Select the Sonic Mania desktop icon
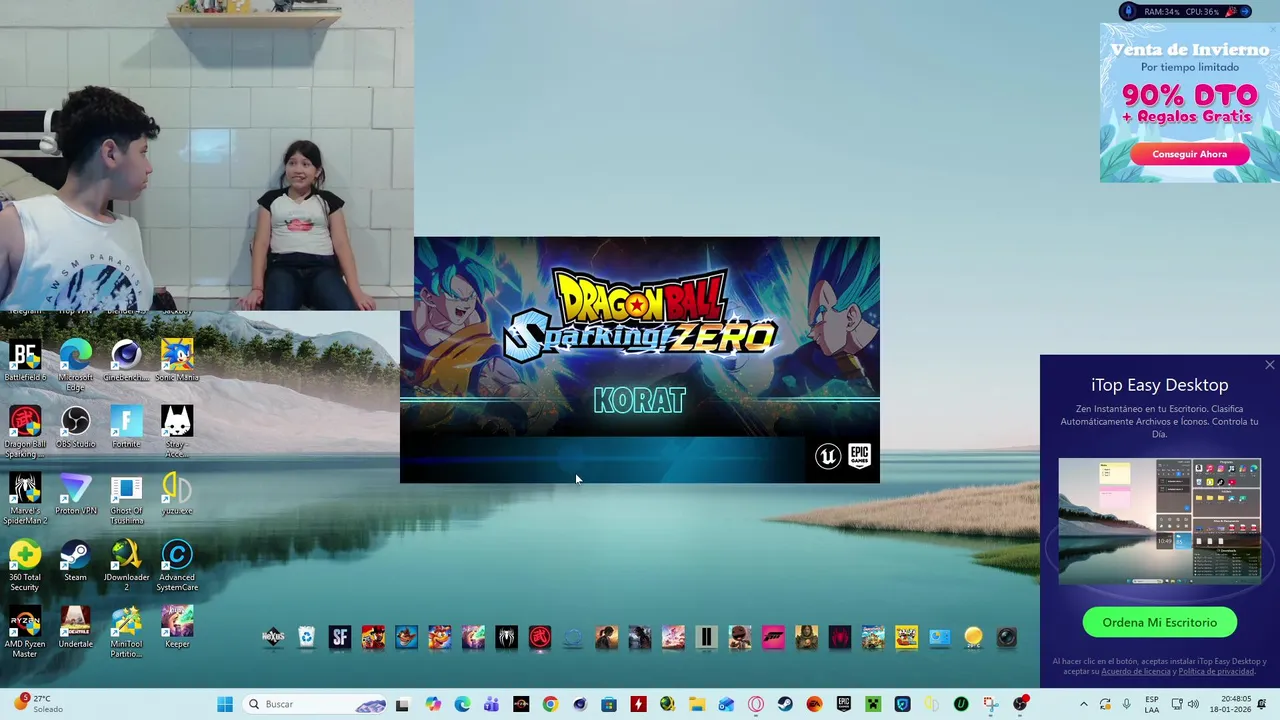 click(x=177, y=361)
